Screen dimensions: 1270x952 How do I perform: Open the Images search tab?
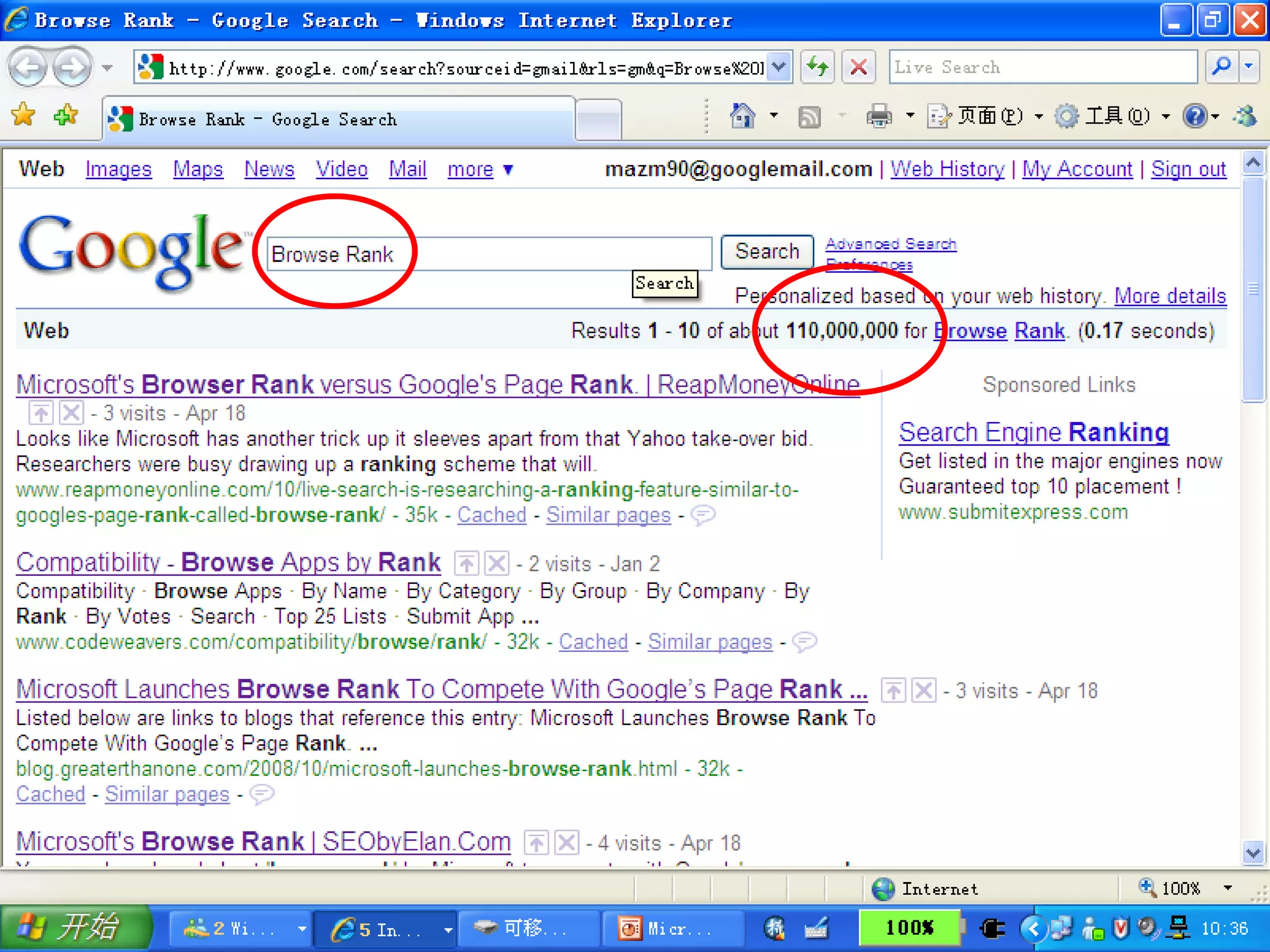tap(118, 169)
